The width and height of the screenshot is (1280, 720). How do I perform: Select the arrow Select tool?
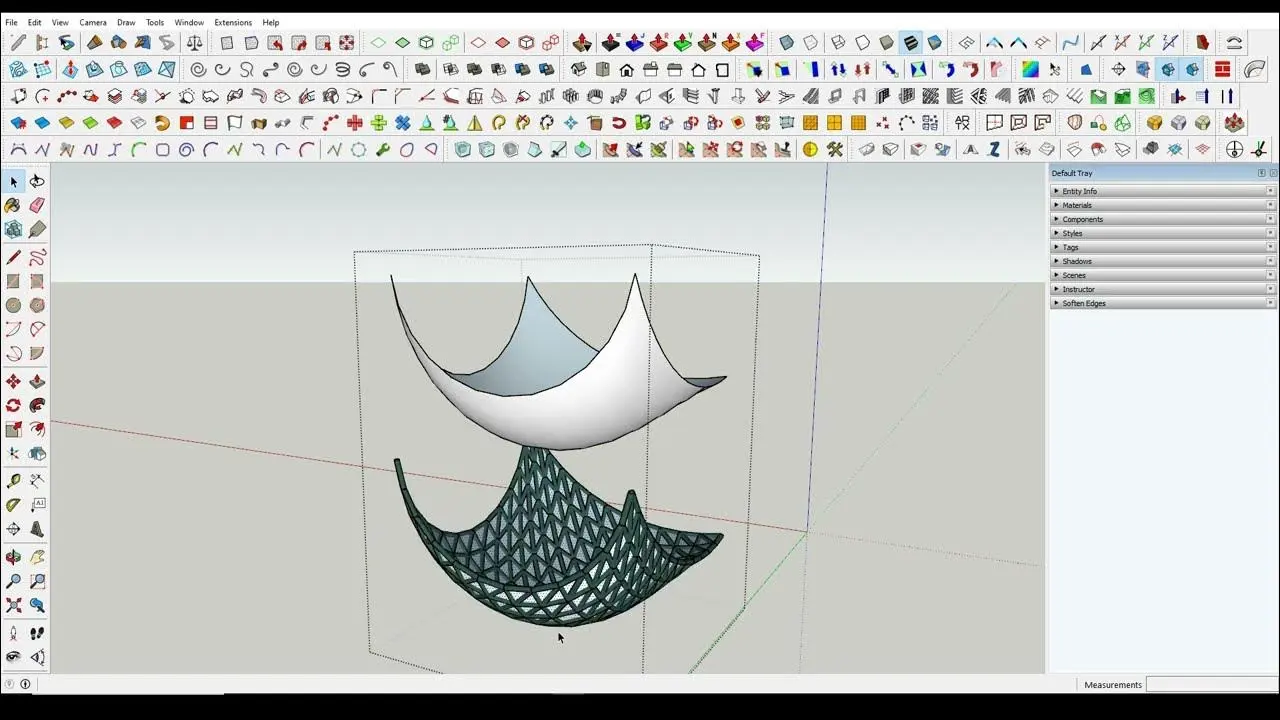(14, 182)
